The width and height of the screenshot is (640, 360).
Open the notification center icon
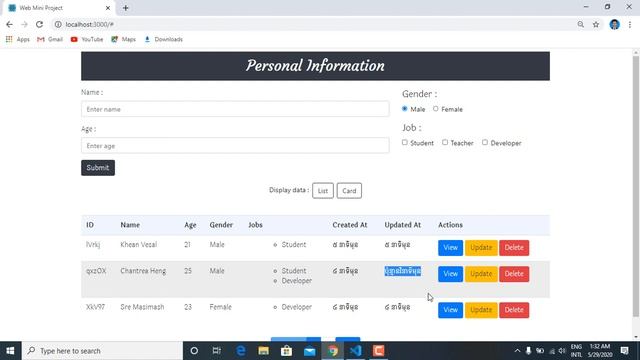[624, 351]
